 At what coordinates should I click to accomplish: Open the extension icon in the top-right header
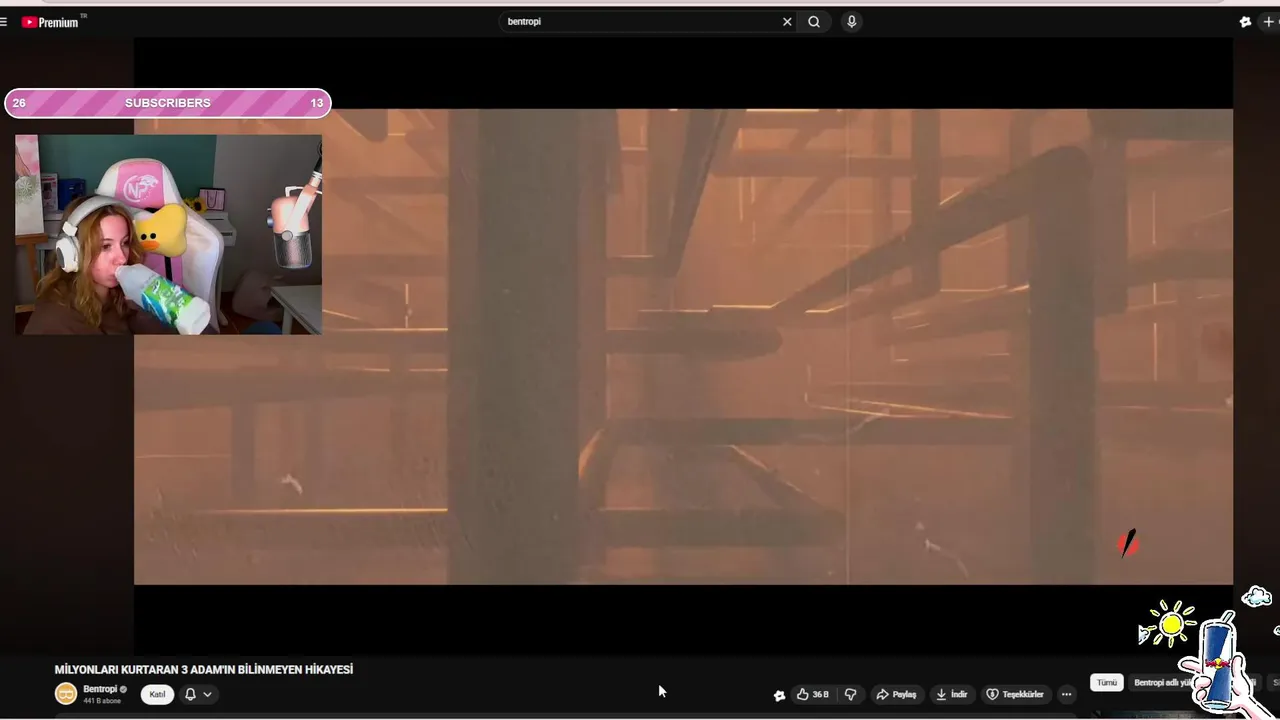1245,22
